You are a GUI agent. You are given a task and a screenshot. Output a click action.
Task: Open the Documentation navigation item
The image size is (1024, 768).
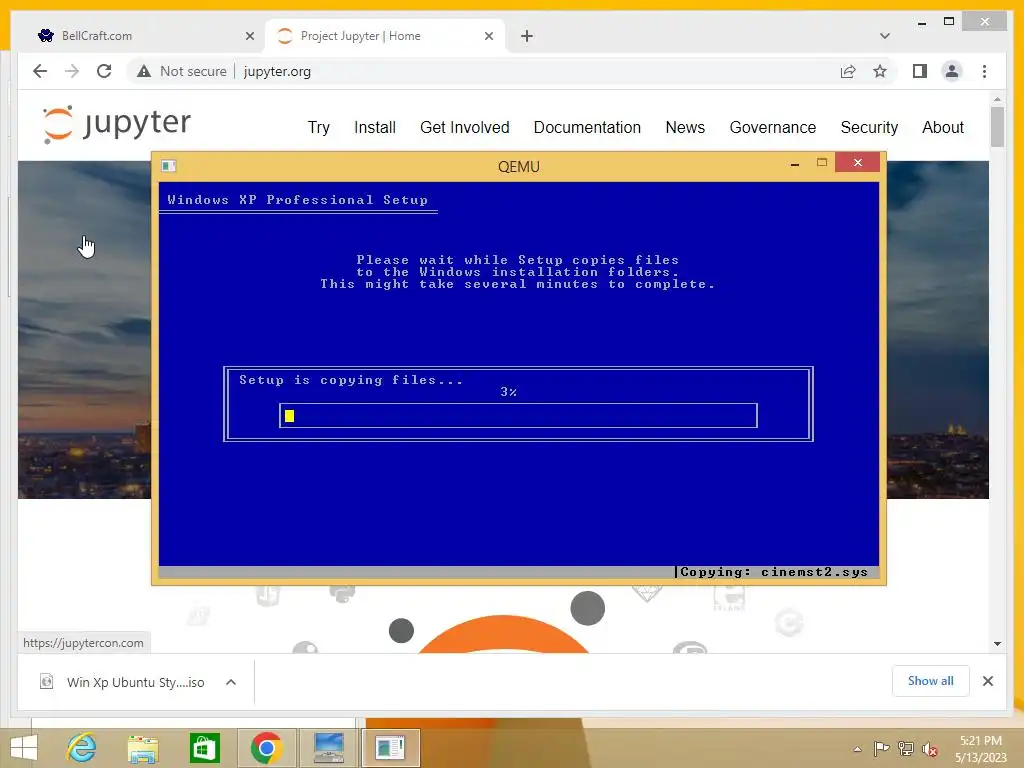(587, 127)
